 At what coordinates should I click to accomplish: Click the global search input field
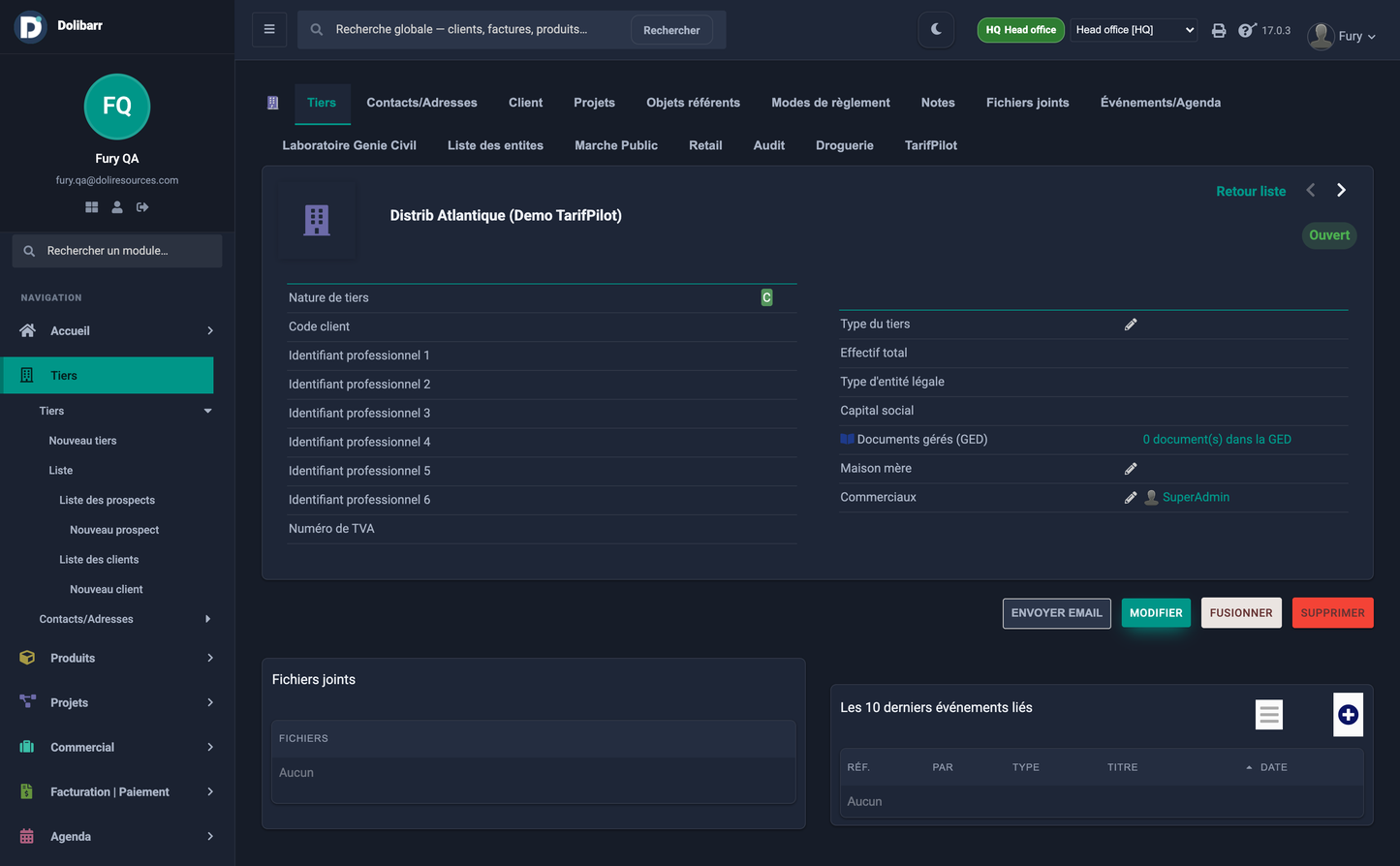[475, 29]
